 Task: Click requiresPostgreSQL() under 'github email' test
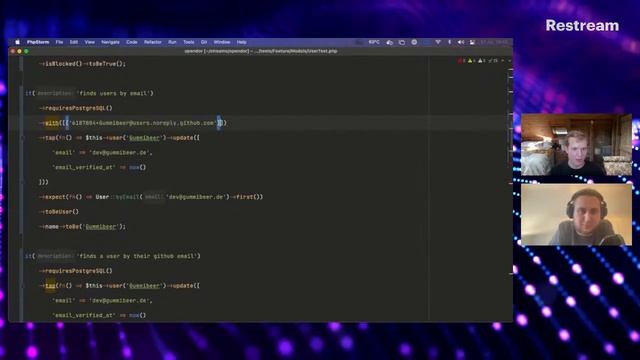point(76,271)
